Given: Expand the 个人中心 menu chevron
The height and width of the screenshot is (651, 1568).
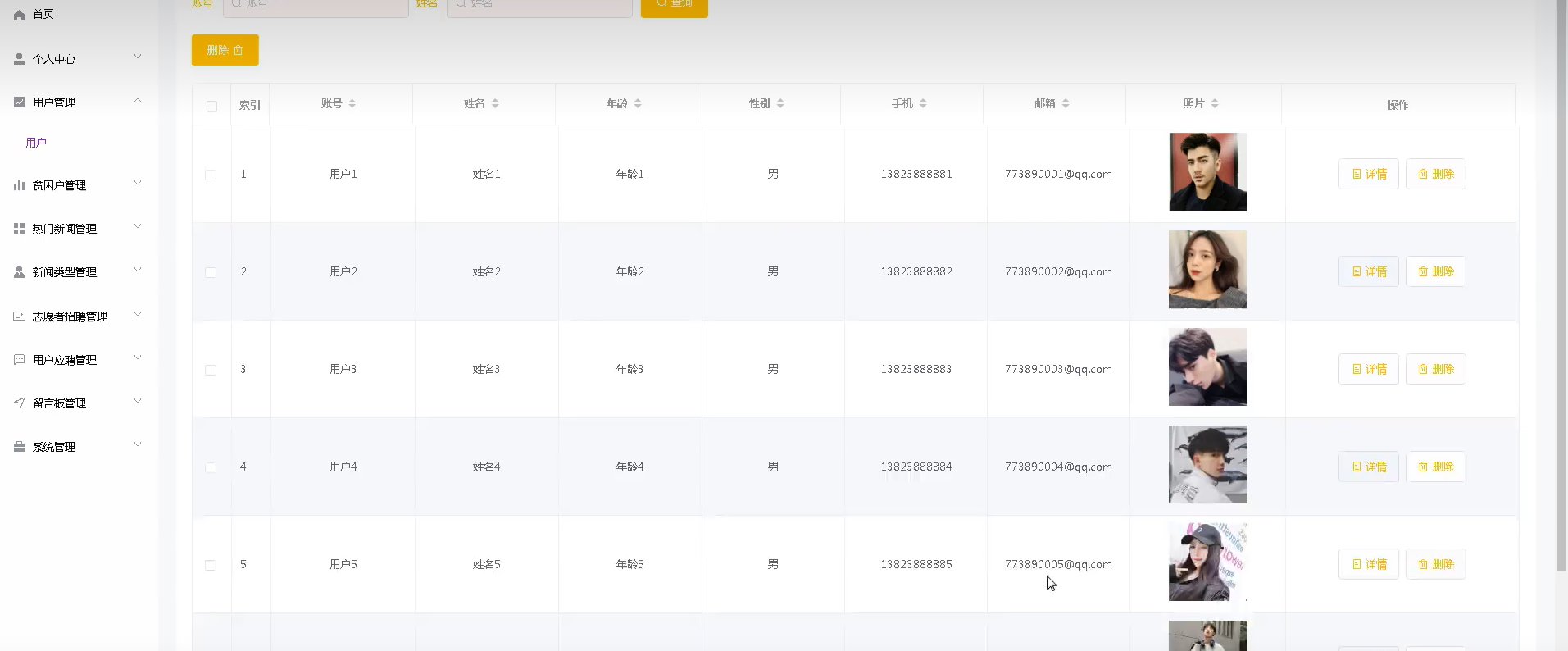Looking at the screenshot, I should [x=138, y=57].
